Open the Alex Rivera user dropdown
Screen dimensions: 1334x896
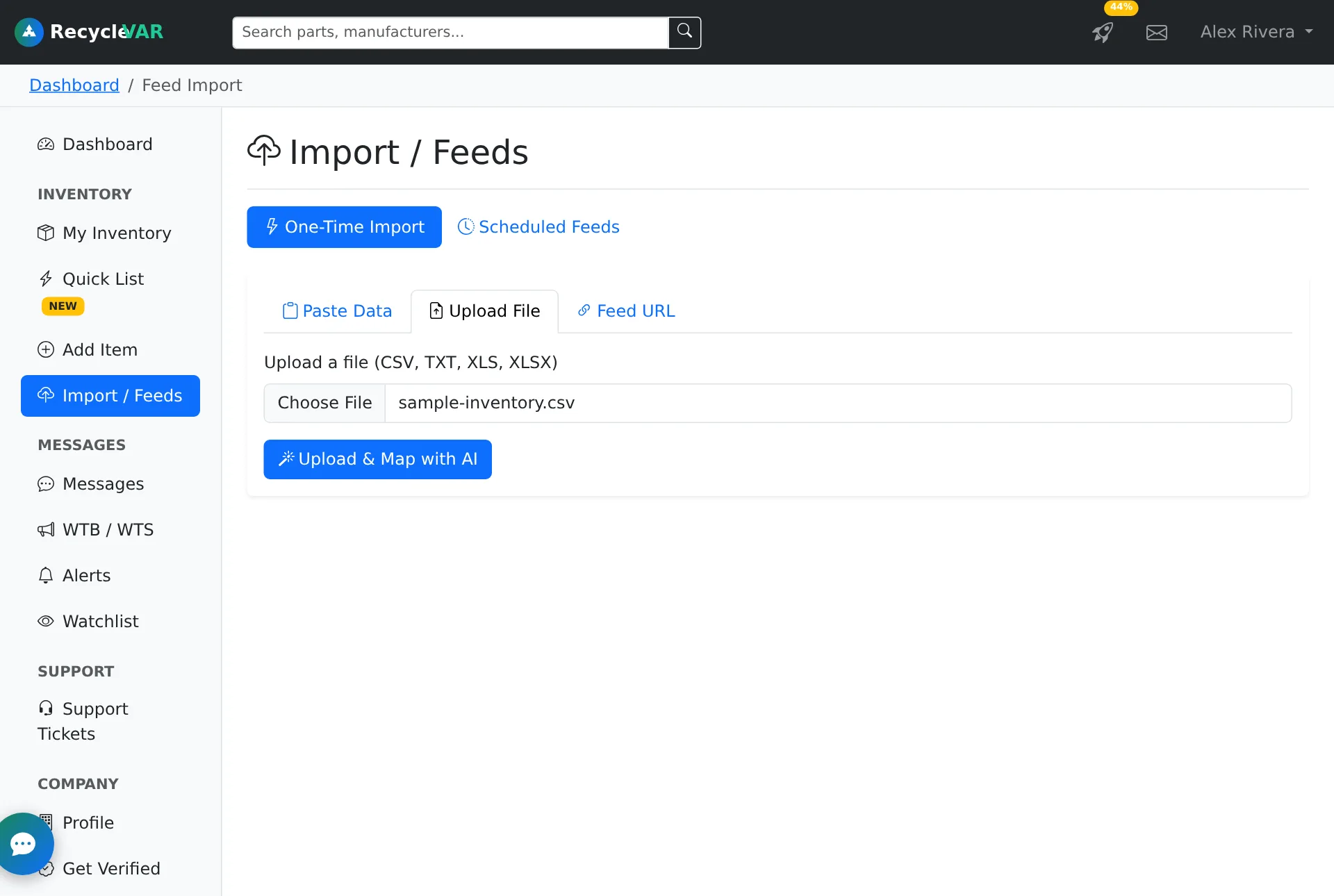[1256, 32]
